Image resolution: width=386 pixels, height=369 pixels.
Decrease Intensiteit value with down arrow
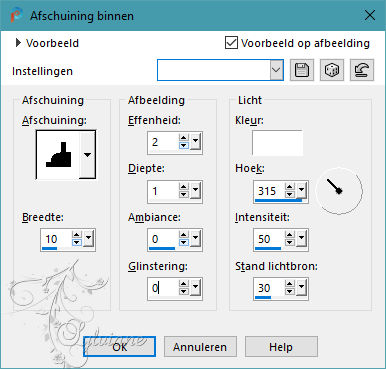coord(290,242)
